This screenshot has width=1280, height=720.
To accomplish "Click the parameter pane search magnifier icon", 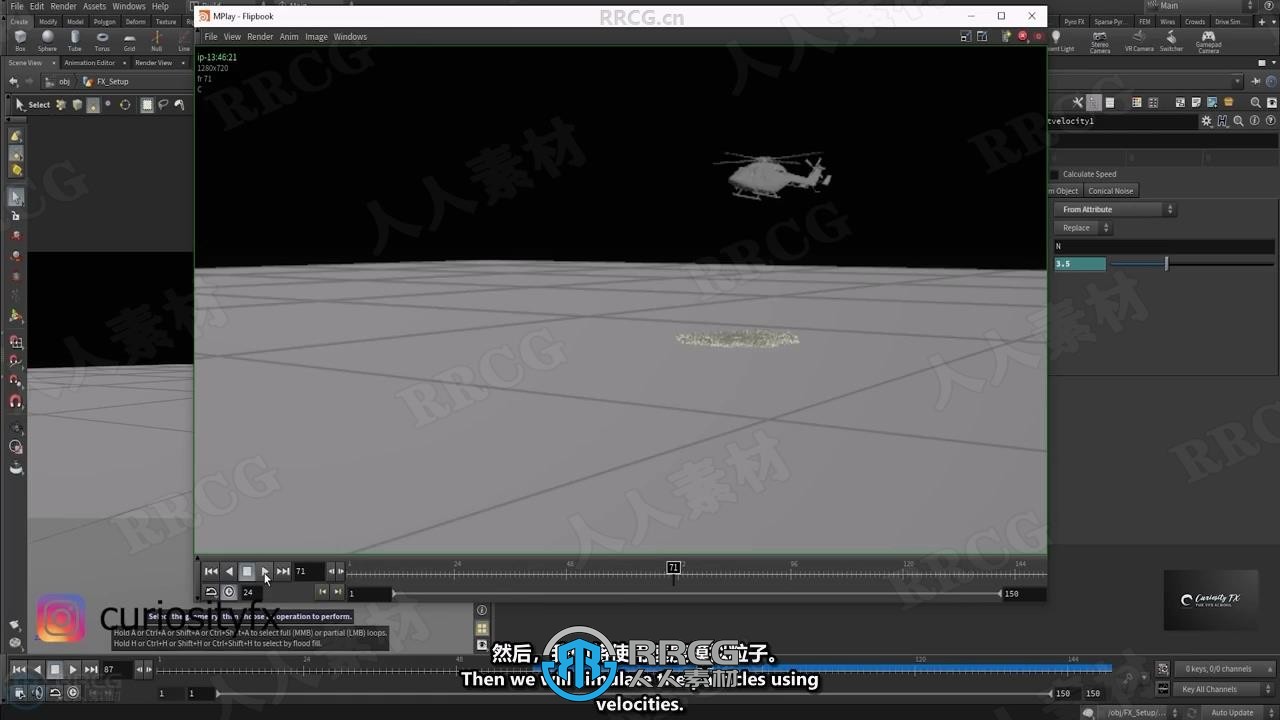I will (x=1238, y=121).
